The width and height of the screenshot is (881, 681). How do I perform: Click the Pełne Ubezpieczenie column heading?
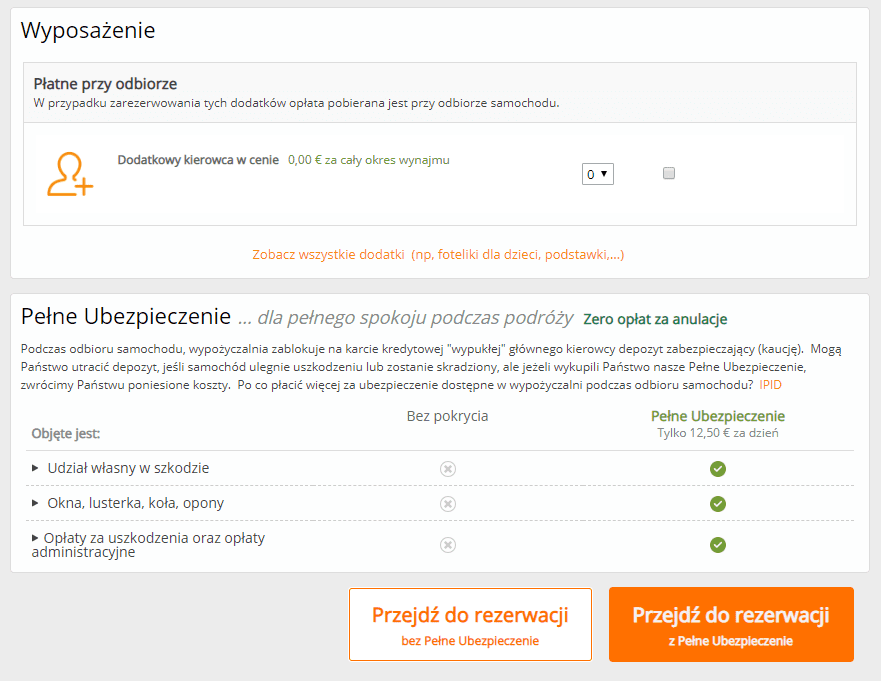pyautogui.click(x=717, y=416)
